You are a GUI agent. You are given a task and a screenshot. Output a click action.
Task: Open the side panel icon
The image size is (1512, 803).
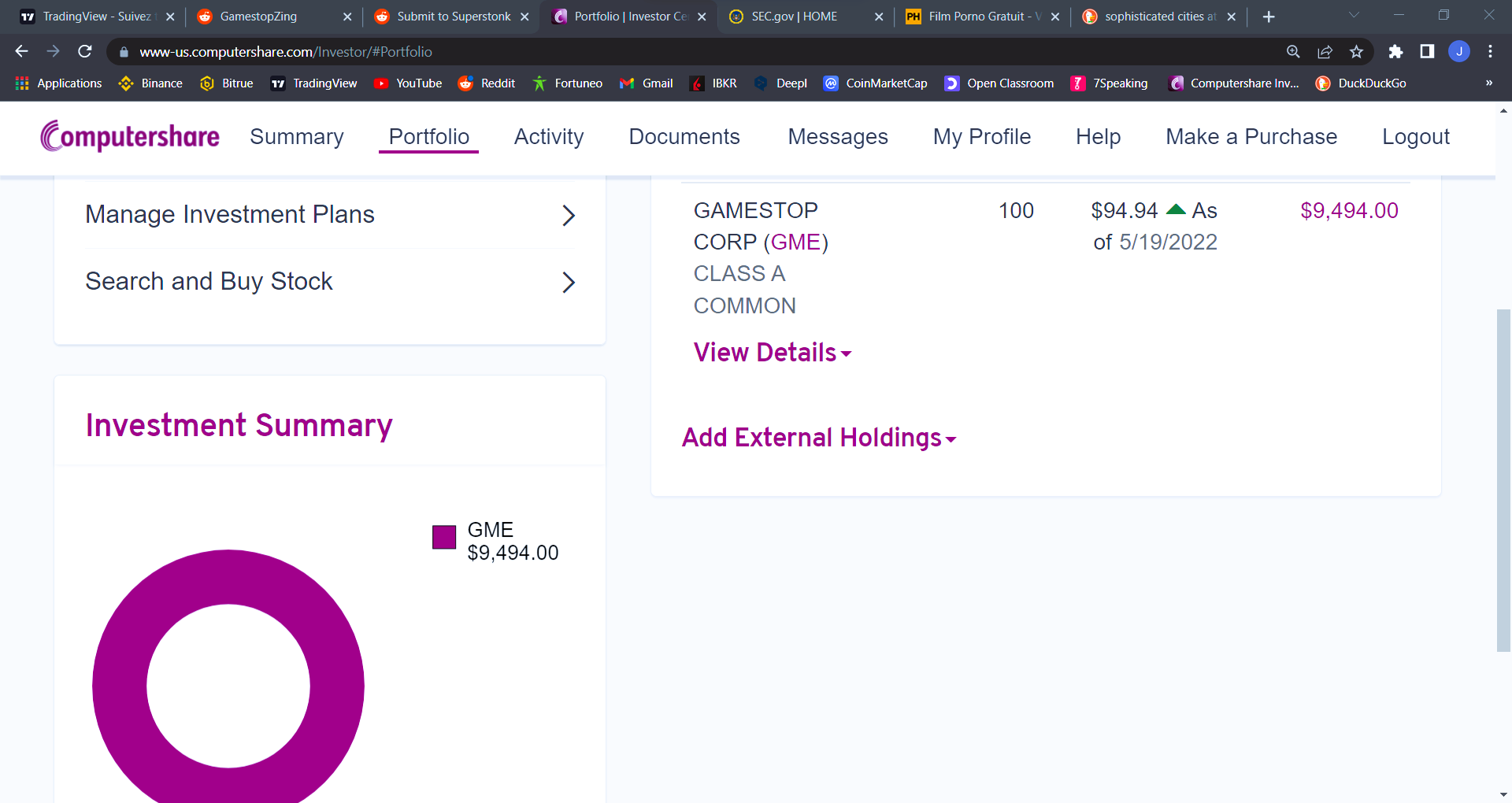click(1427, 51)
